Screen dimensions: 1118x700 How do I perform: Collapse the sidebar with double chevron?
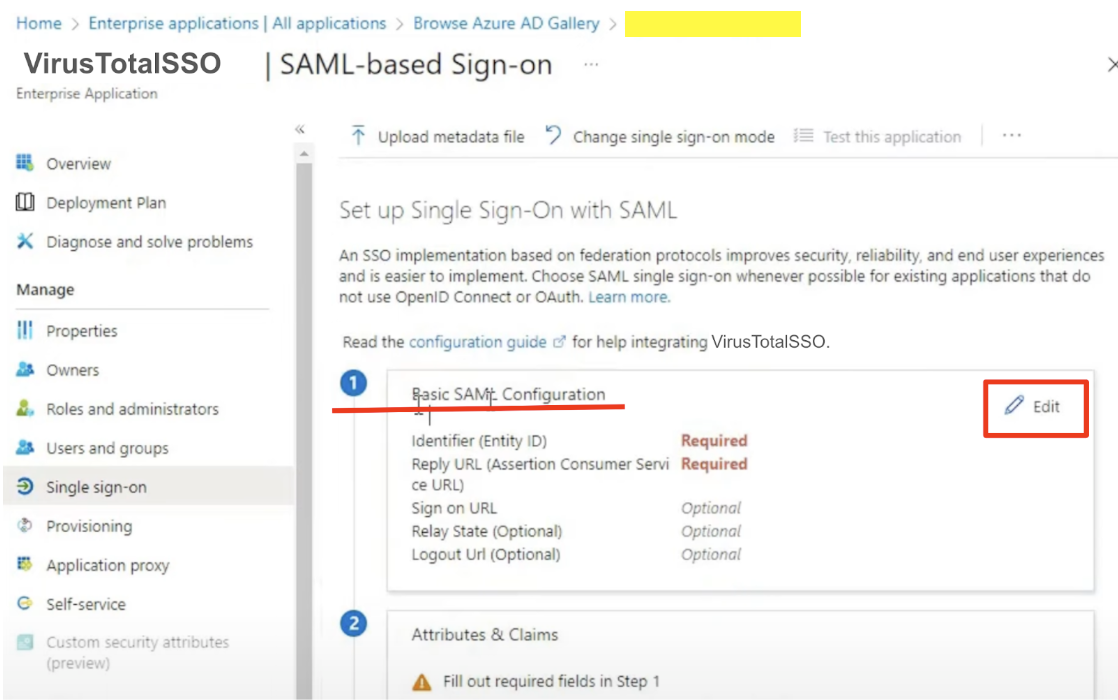(x=300, y=129)
